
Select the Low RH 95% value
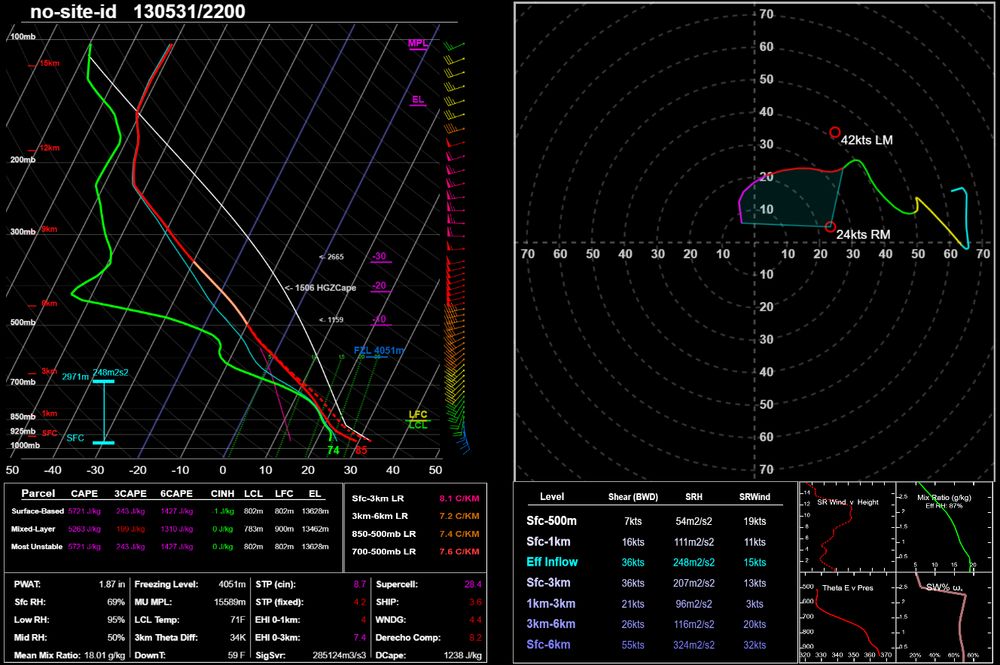(x=116, y=620)
